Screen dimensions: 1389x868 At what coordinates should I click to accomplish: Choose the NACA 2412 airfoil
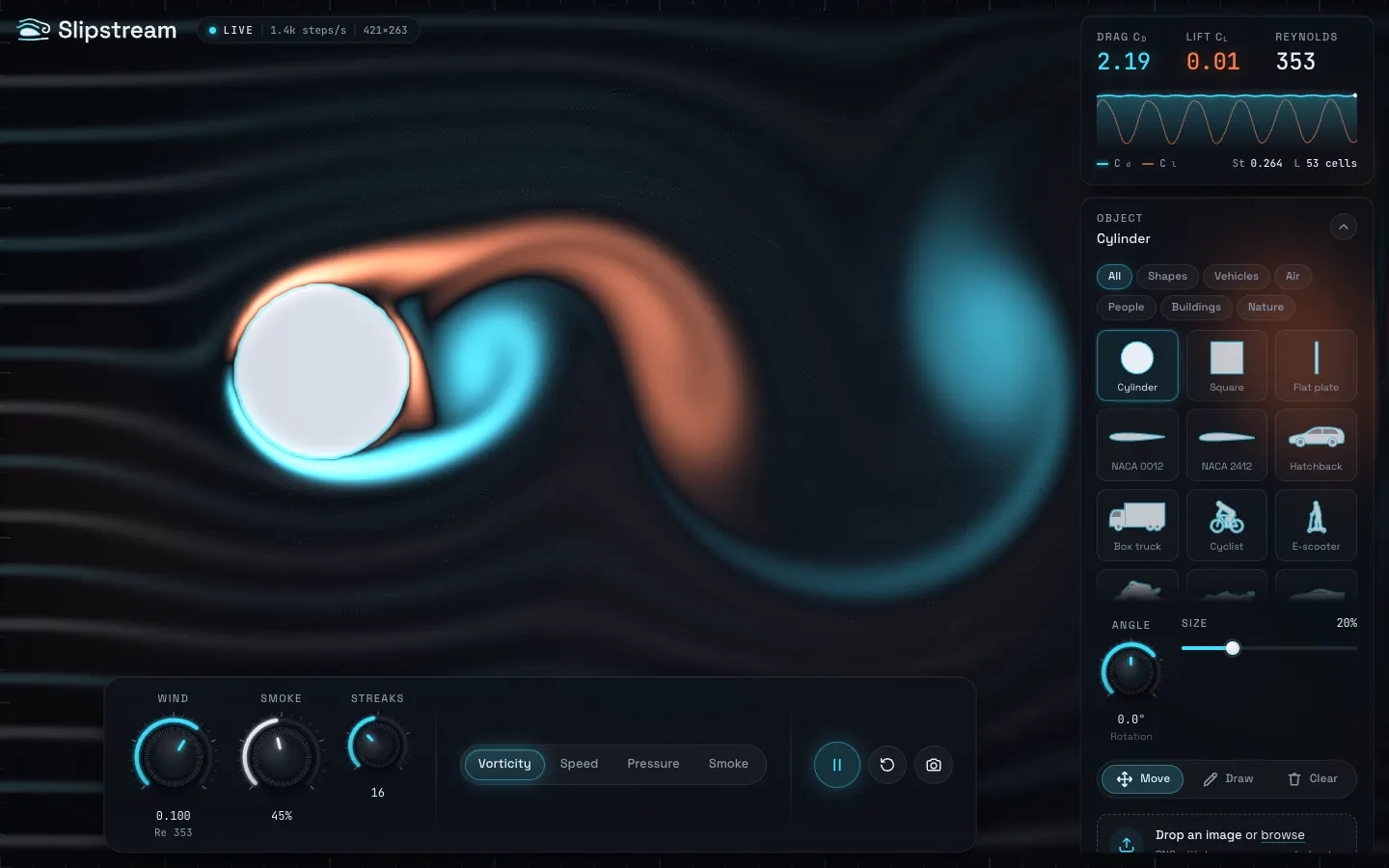tap(1227, 445)
